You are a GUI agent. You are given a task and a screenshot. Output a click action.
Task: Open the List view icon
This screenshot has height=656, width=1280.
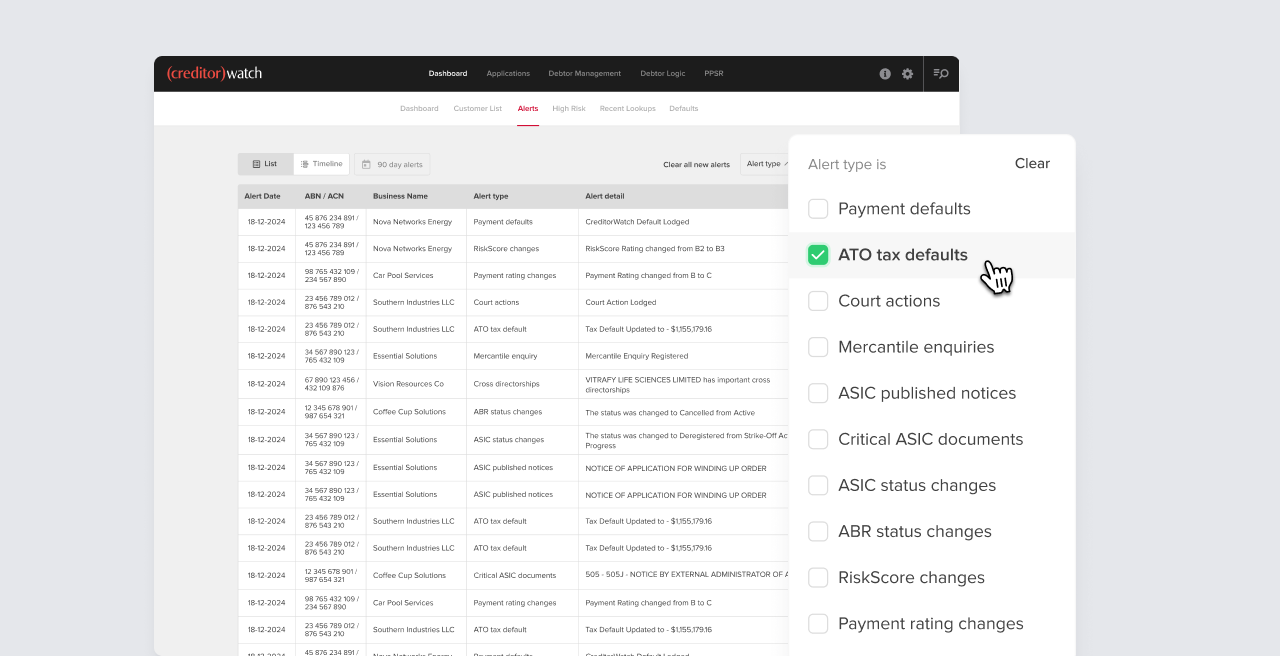264,163
